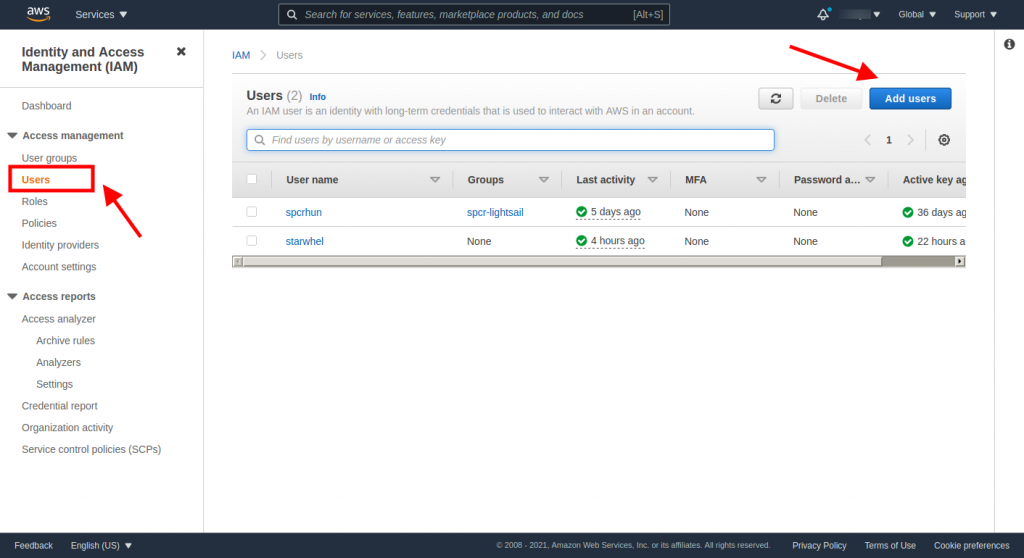Click the horizontal table scrollbar
Viewport: 1024px width, 558px height.
pyautogui.click(x=562, y=261)
